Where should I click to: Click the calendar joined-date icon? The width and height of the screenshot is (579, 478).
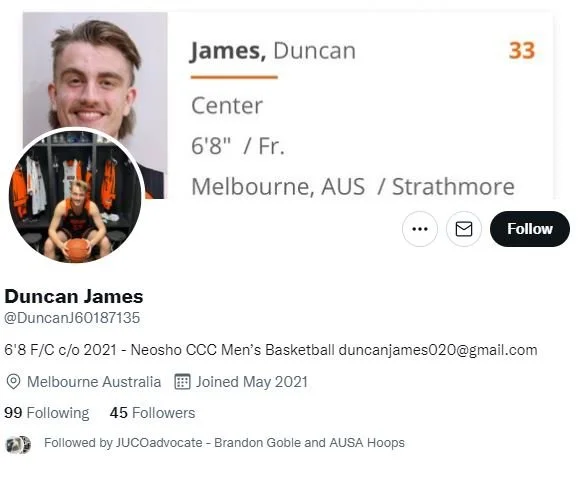pos(182,382)
